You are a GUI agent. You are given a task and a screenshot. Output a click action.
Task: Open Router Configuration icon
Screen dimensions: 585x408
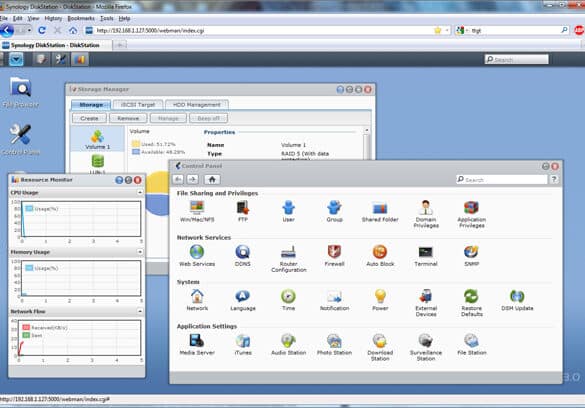point(288,258)
